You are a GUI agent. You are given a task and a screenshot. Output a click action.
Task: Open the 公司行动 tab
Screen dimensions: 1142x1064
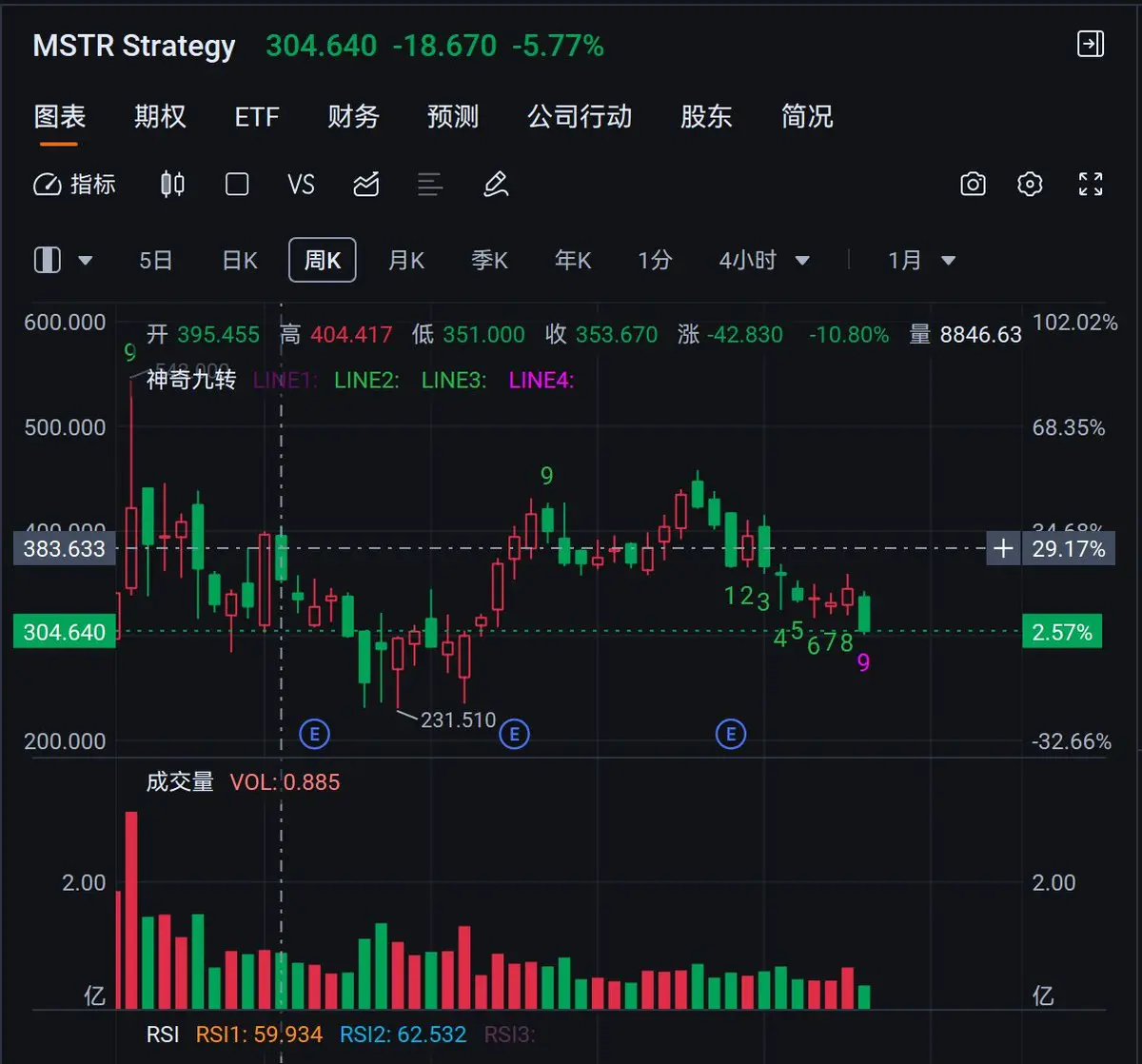(580, 116)
